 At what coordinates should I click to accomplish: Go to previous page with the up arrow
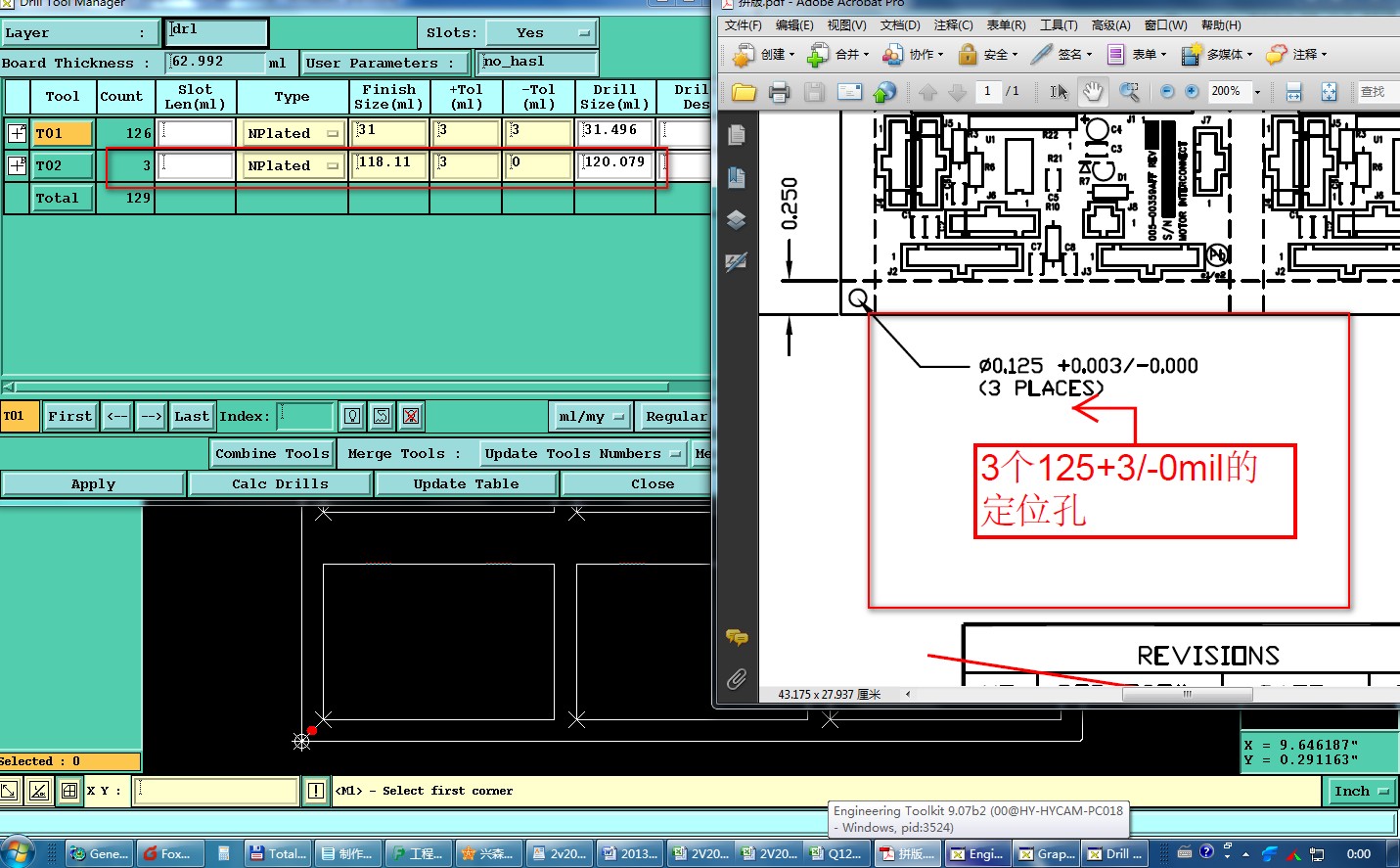coord(927,92)
